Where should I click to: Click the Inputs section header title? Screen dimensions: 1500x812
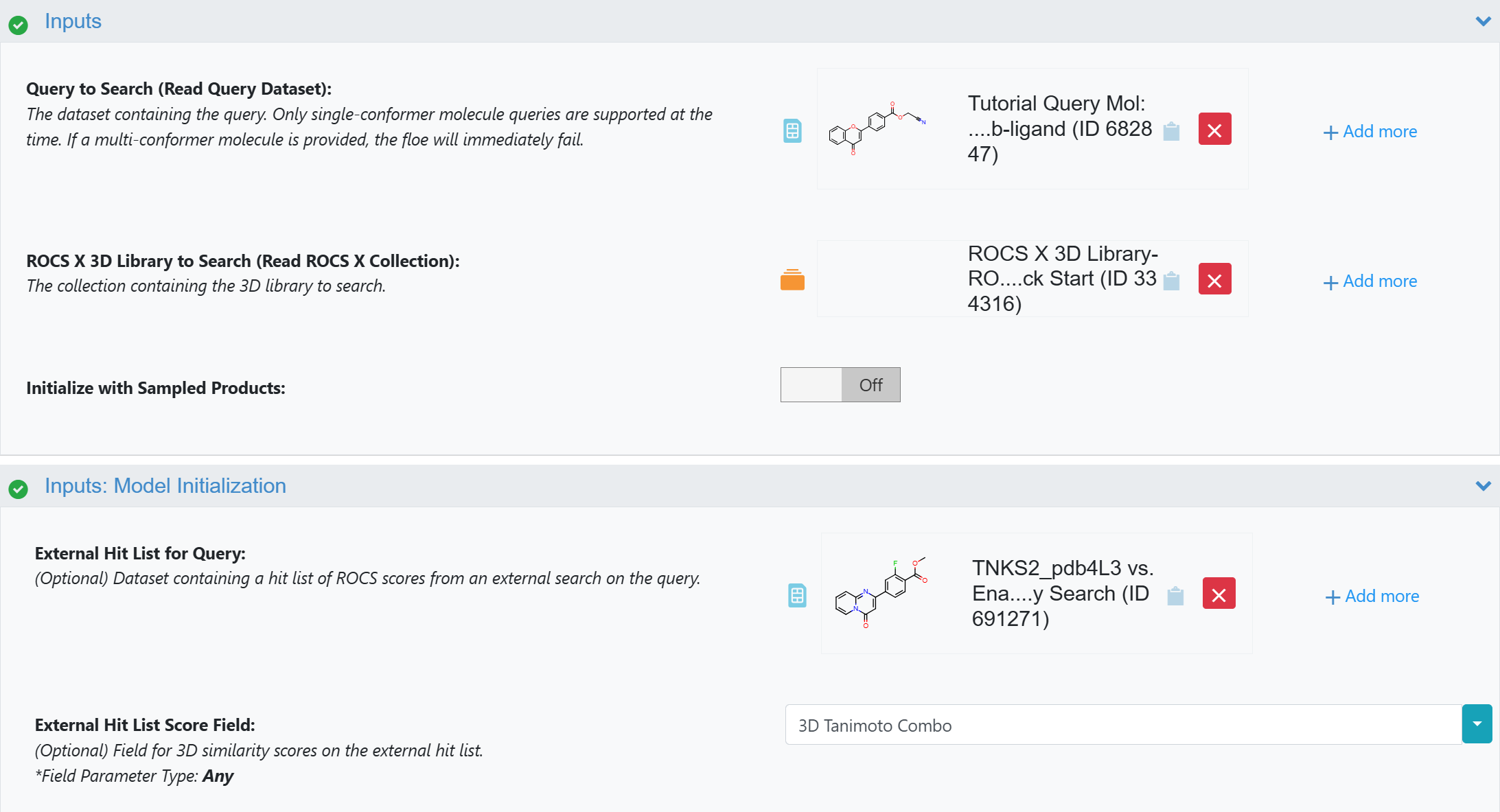73,21
